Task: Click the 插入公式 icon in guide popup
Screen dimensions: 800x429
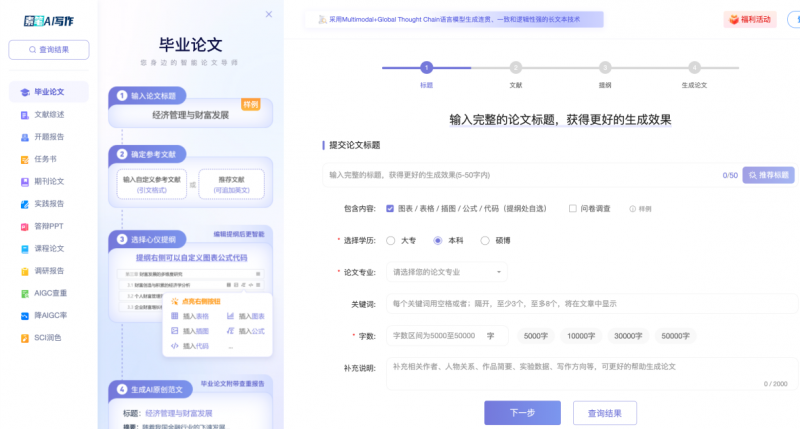Action: [230, 331]
